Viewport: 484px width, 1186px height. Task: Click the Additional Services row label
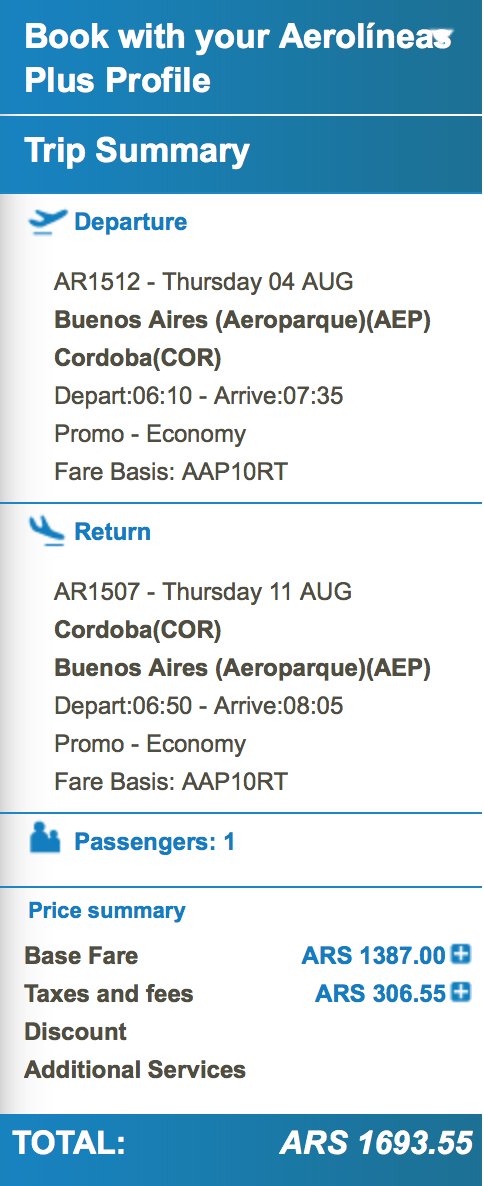point(135,1070)
